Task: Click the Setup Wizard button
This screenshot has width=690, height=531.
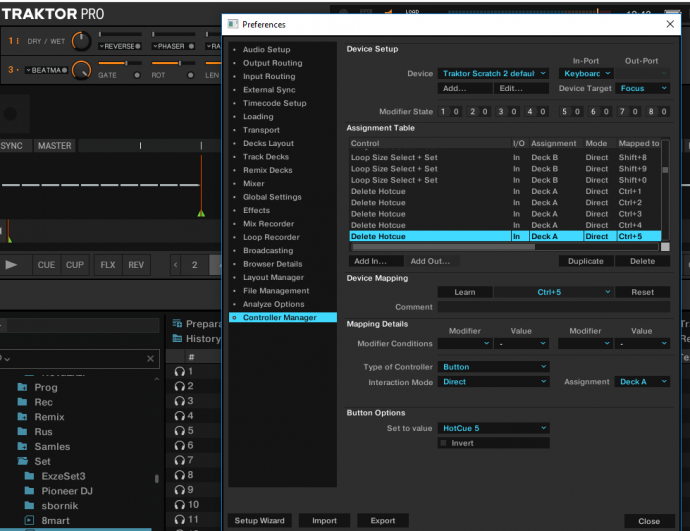Action: (x=260, y=520)
